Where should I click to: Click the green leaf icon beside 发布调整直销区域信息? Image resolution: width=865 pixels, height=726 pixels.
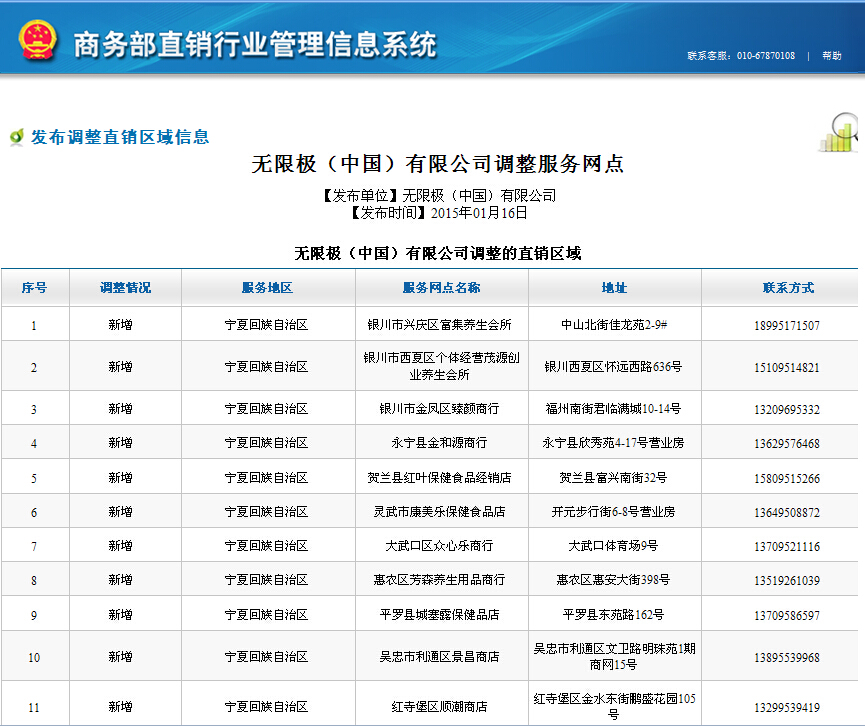[x=16, y=137]
